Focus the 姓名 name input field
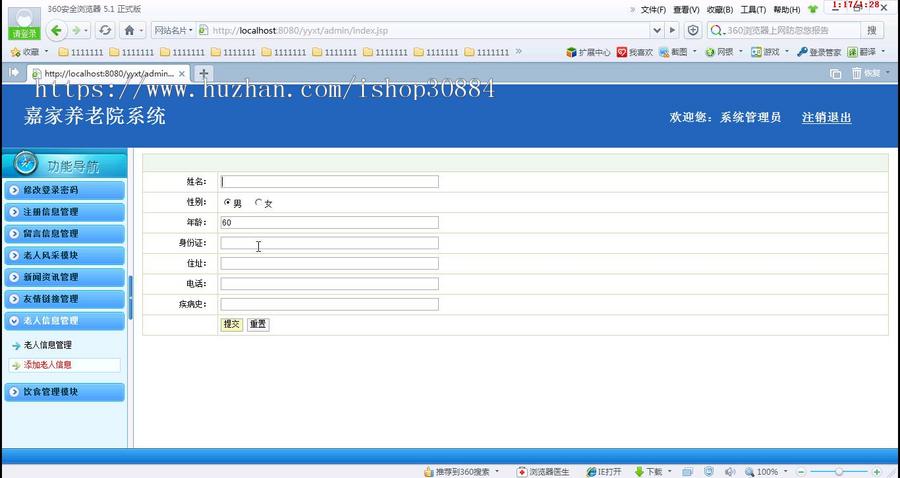This screenshot has height=478, width=900. tap(329, 181)
